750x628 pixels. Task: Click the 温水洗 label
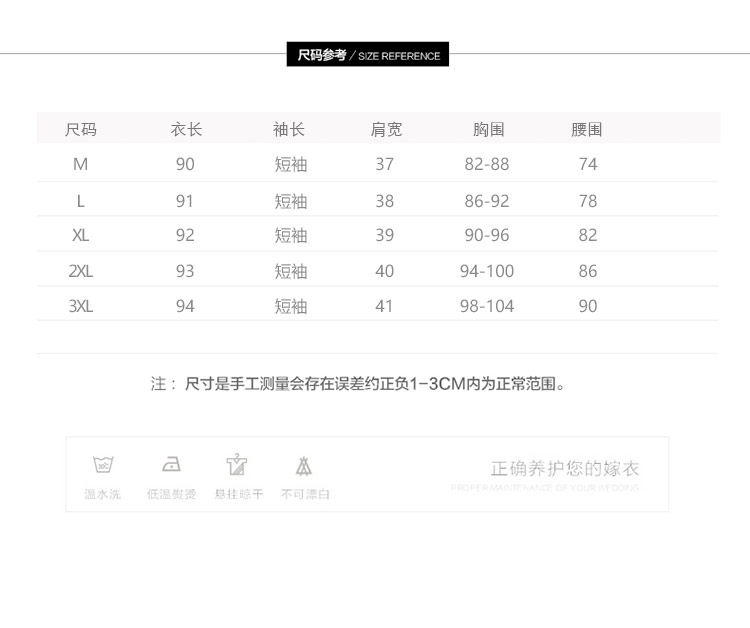(x=102, y=494)
